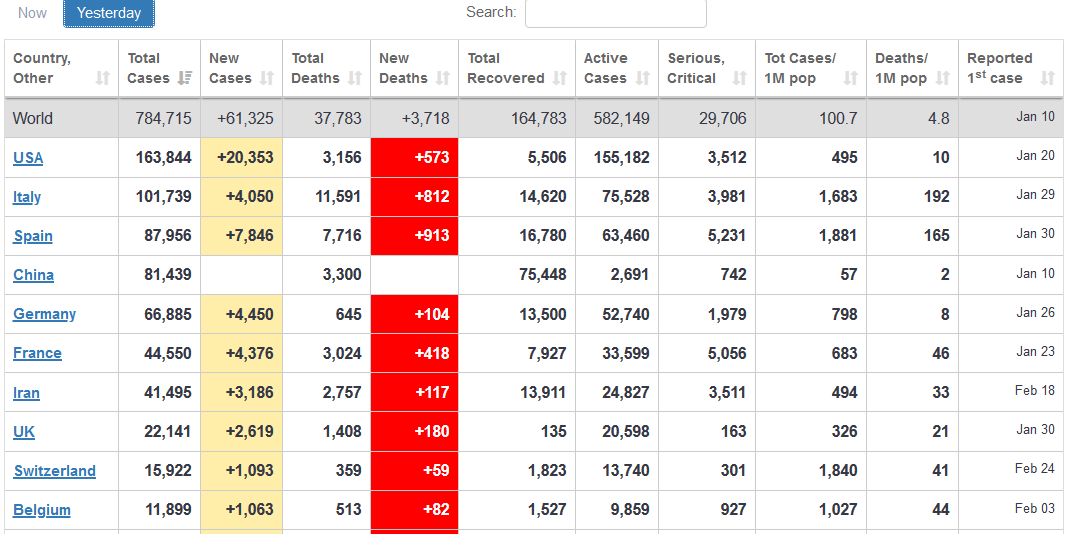Screen dimensions: 1071x534
Task: Click the Total Deaths header text
Action: point(314,68)
